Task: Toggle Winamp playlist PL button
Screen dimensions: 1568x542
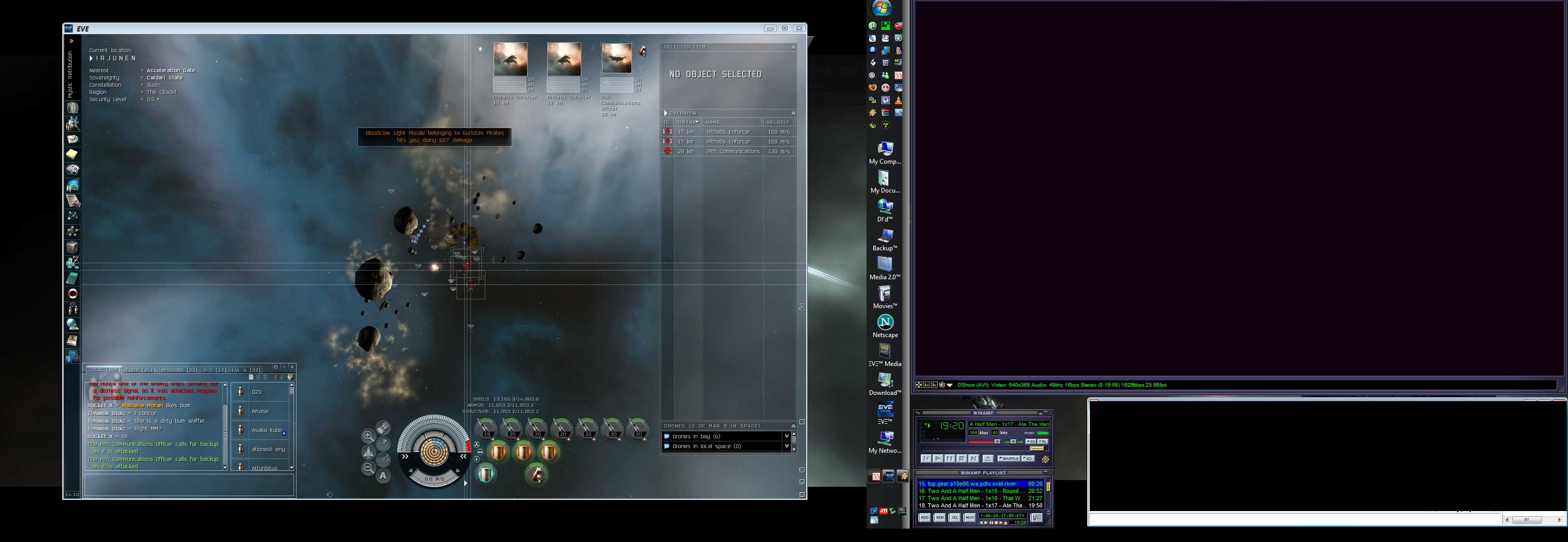Action: click(1042, 441)
